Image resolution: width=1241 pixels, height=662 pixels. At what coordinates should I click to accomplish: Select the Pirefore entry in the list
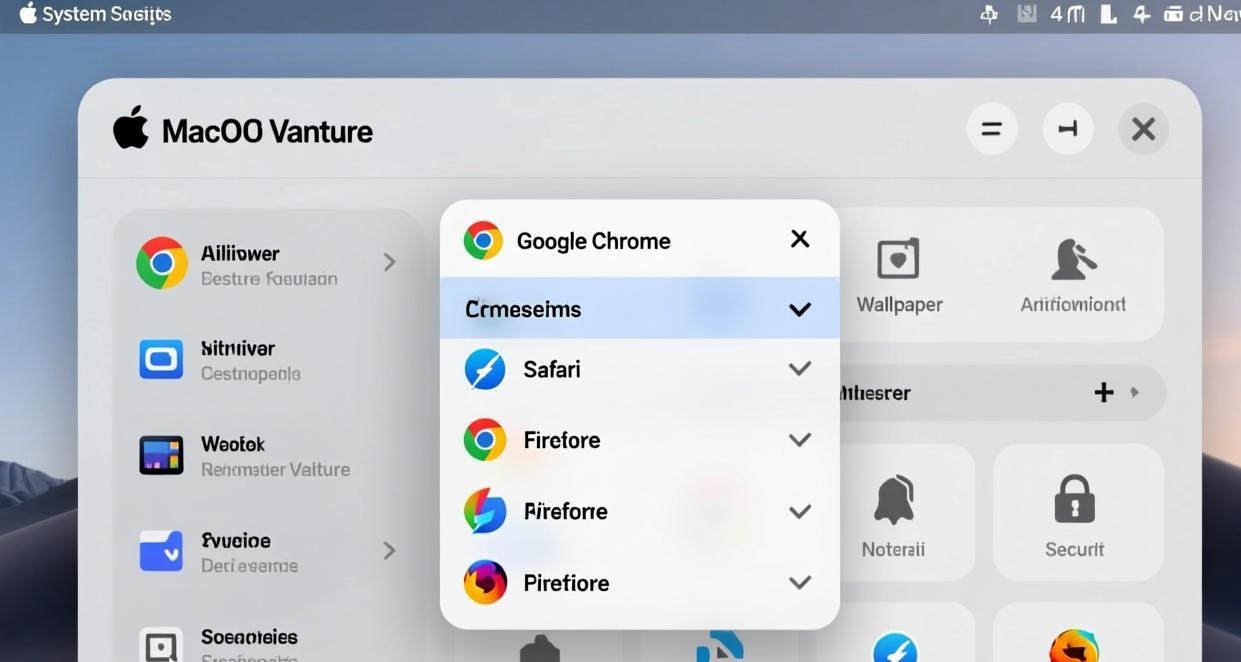pyautogui.click(x=640, y=511)
